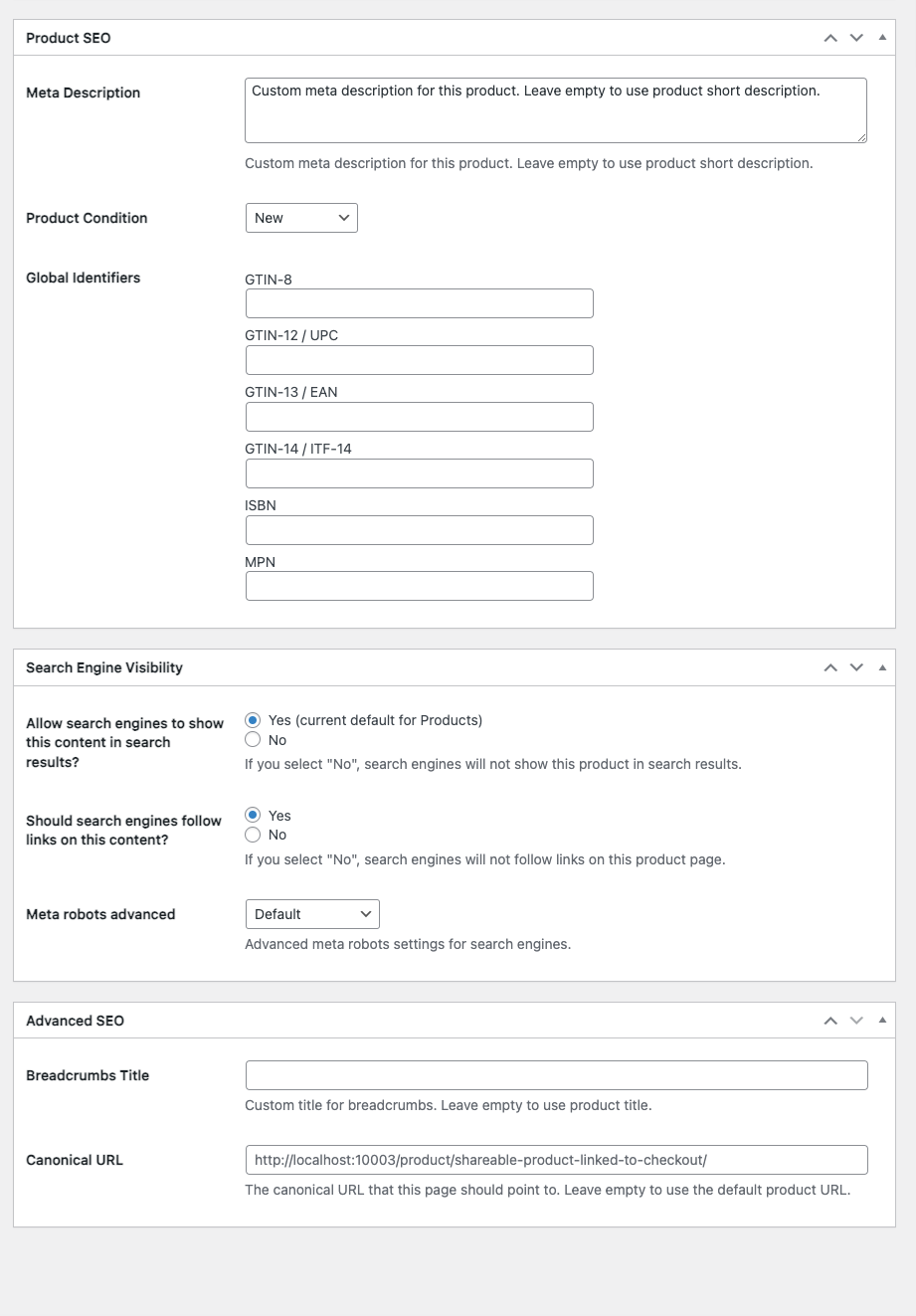Viewport: 916px width, 1316px height.
Task: Select Yes for search engines following links
Action: (x=253, y=816)
